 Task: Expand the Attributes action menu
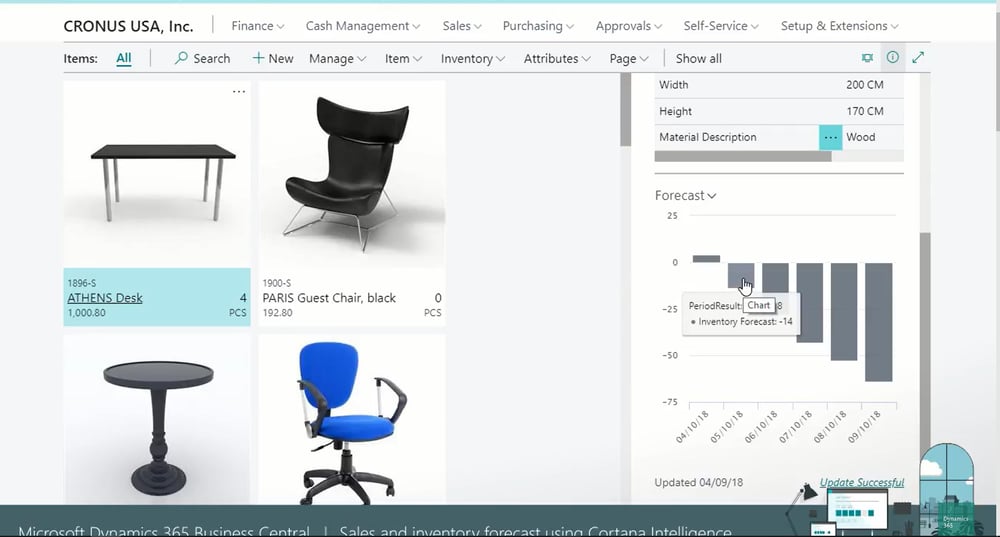(557, 59)
